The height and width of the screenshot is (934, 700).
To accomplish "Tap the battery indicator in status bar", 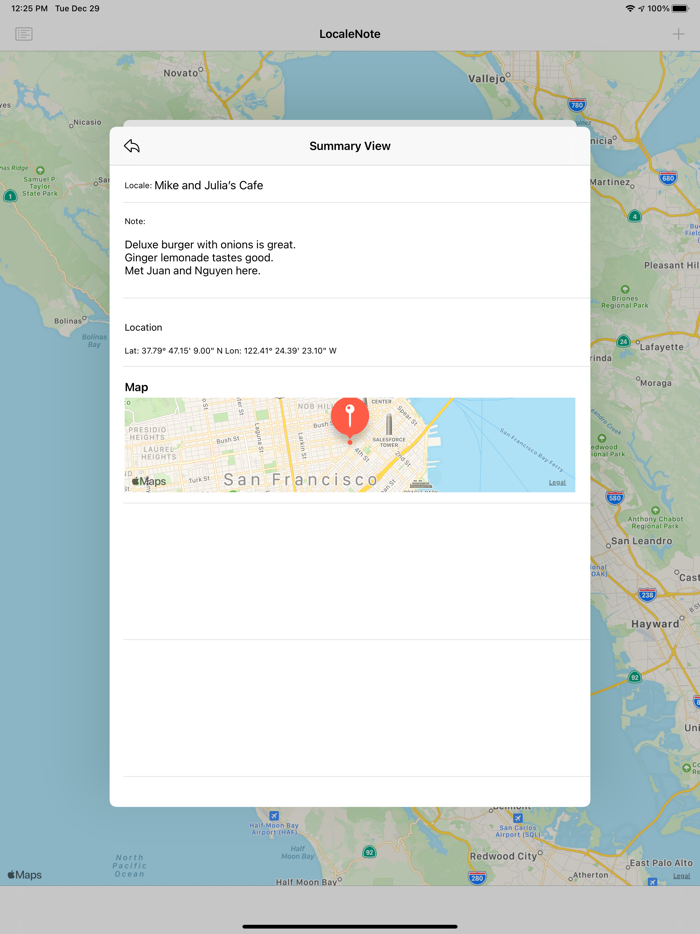I will pos(680,8).
